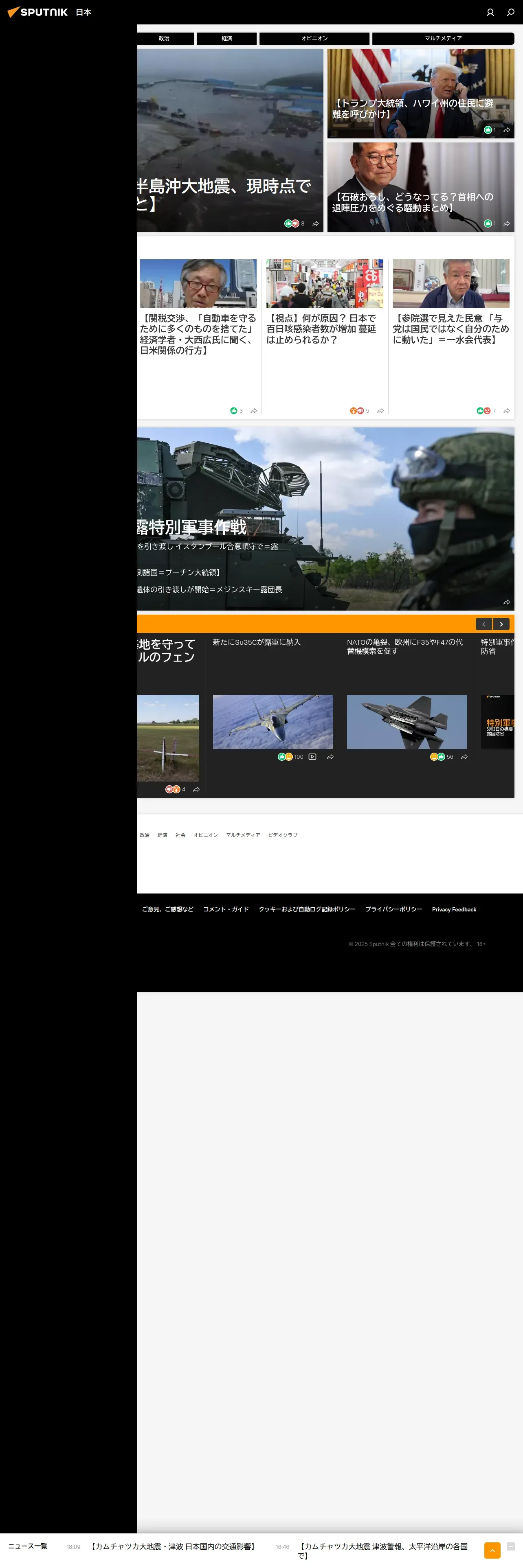
Task: Open reactions on fence article in carousel
Action: [175, 789]
